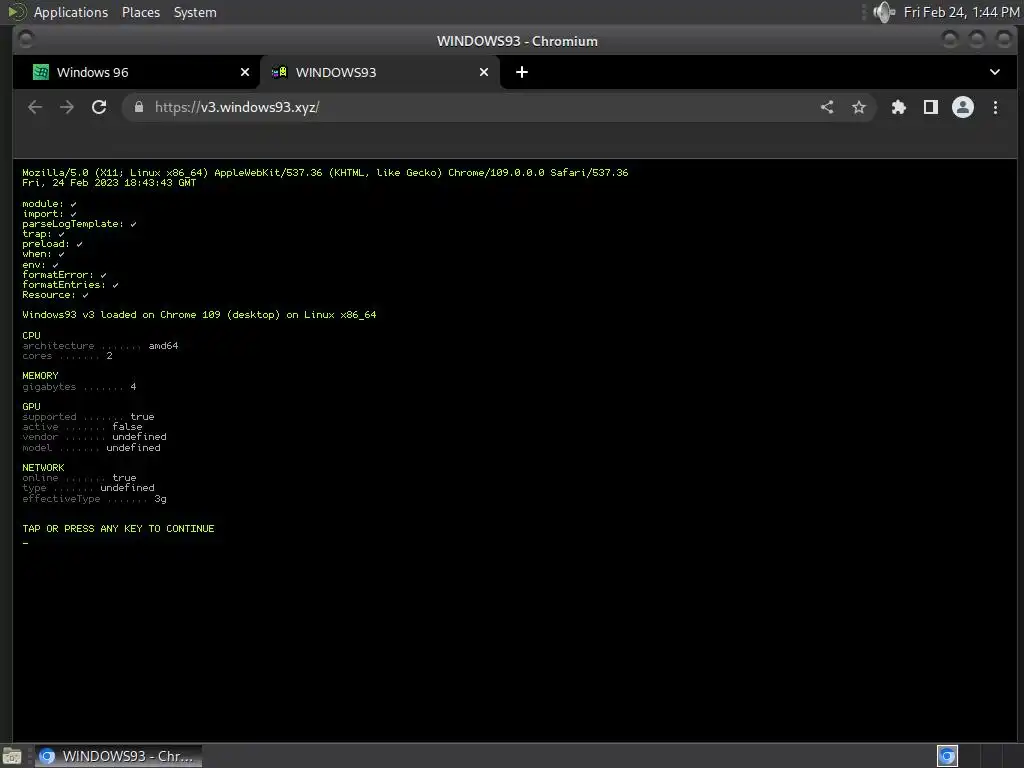
Task: Click the Resource check line
Action: click(56, 295)
